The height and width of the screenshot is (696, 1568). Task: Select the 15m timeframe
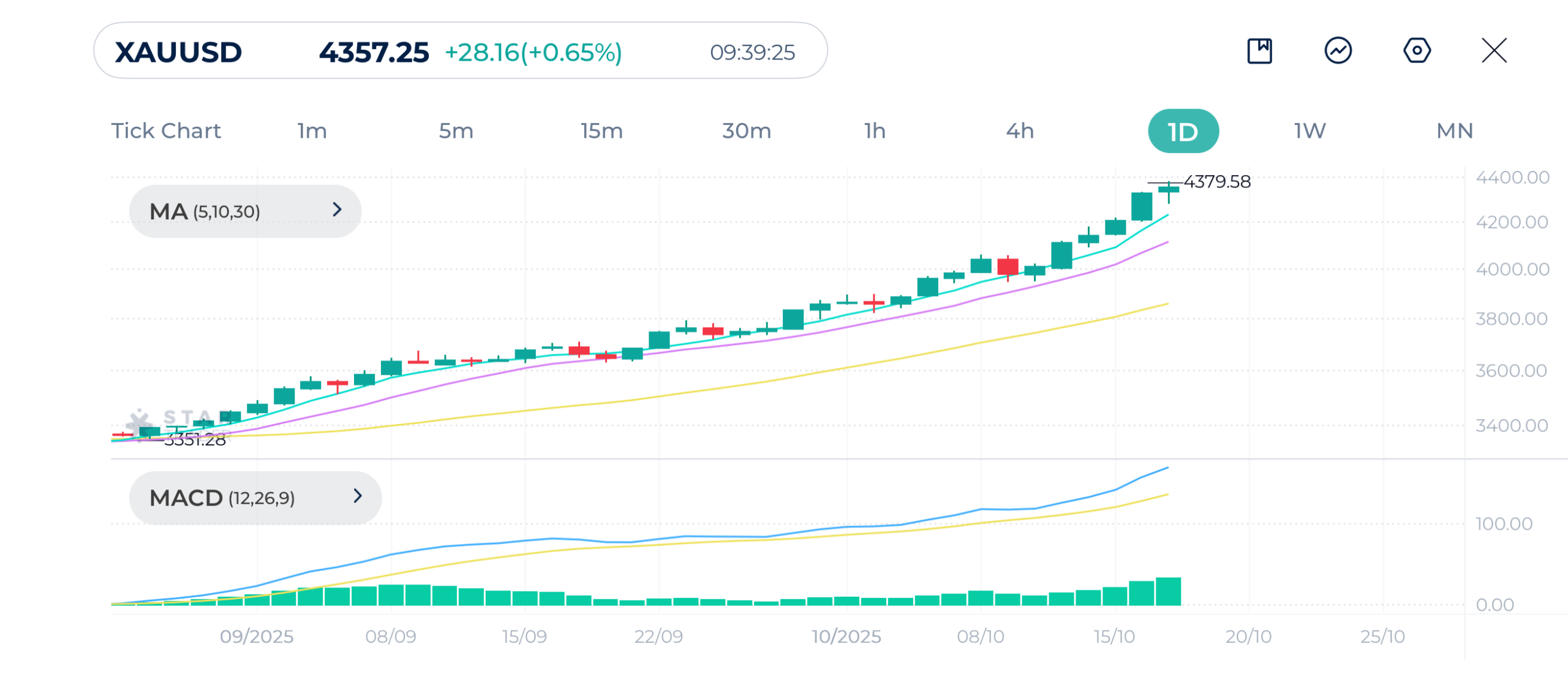[x=601, y=131]
